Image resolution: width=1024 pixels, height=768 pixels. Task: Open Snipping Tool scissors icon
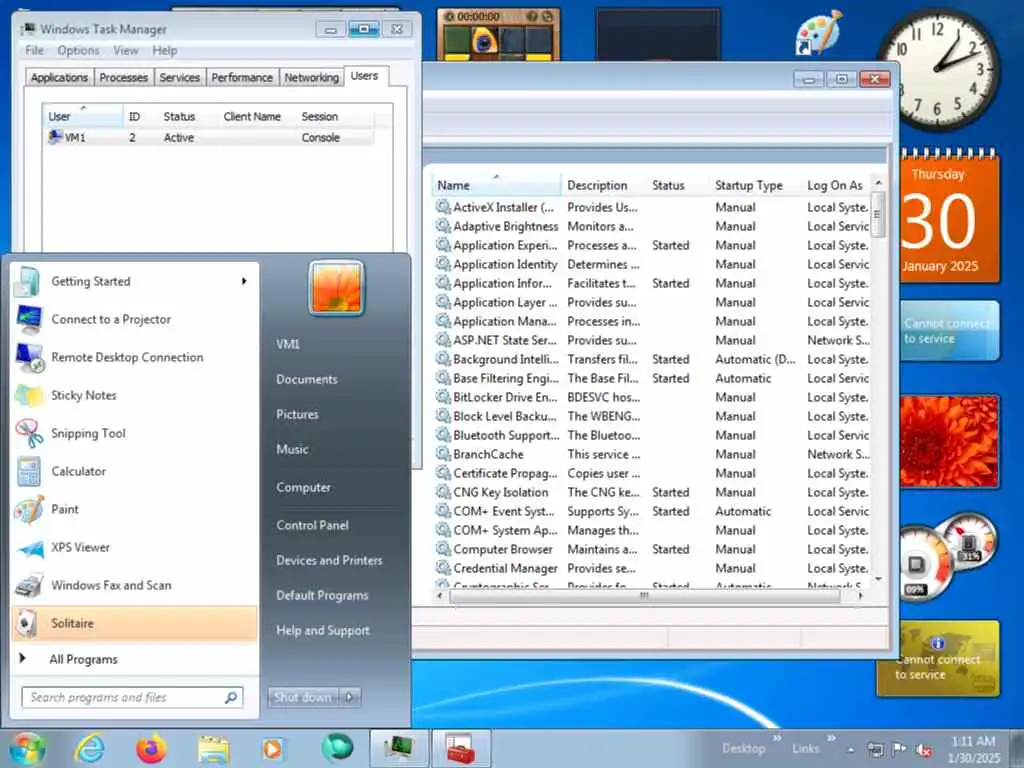pyautogui.click(x=29, y=433)
